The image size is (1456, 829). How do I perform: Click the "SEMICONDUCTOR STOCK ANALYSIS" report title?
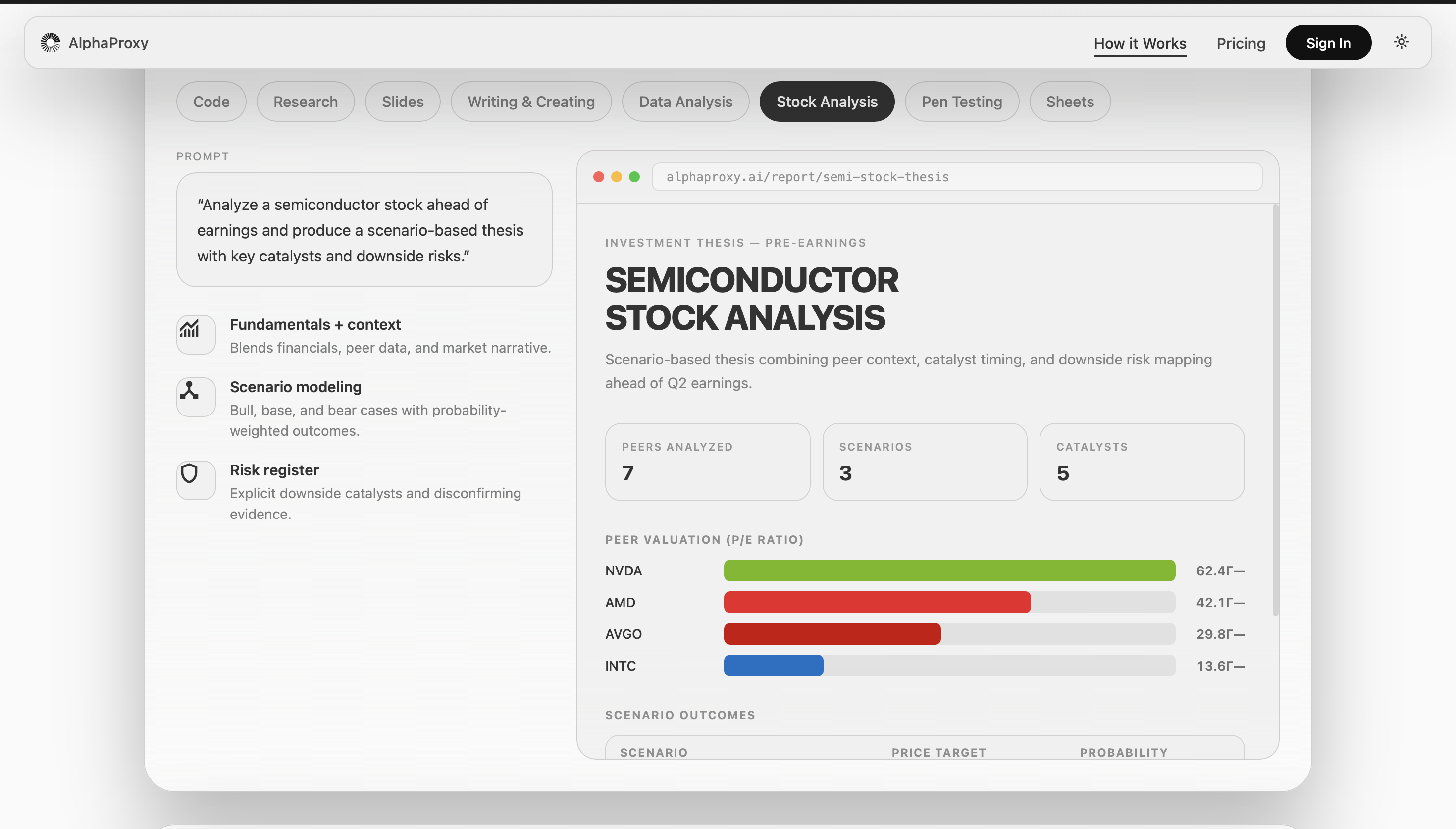(x=752, y=299)
